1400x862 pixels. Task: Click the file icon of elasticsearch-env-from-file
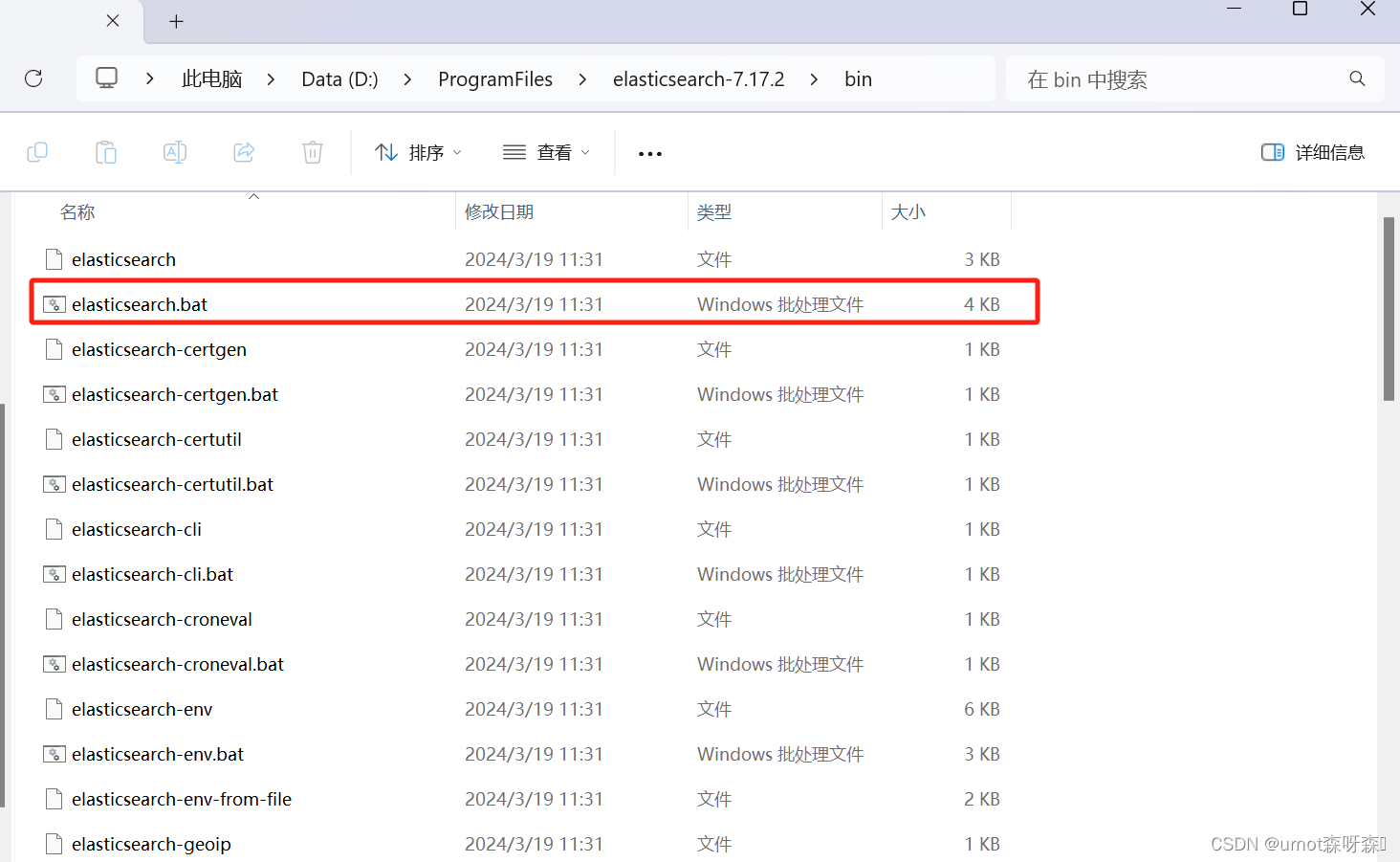click(55, 799)
